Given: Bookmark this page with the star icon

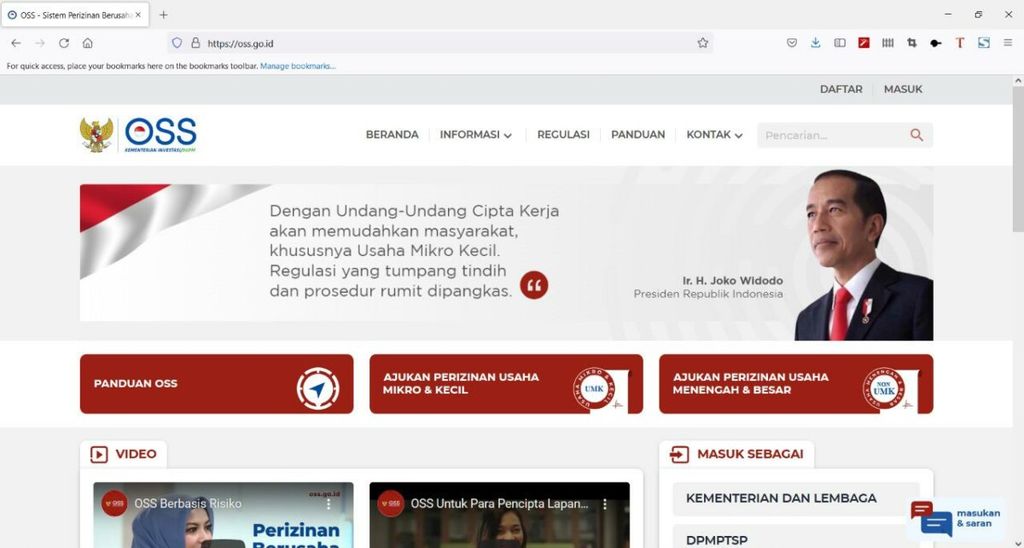Looking at the screenshot, I should (x=703, y=43).
